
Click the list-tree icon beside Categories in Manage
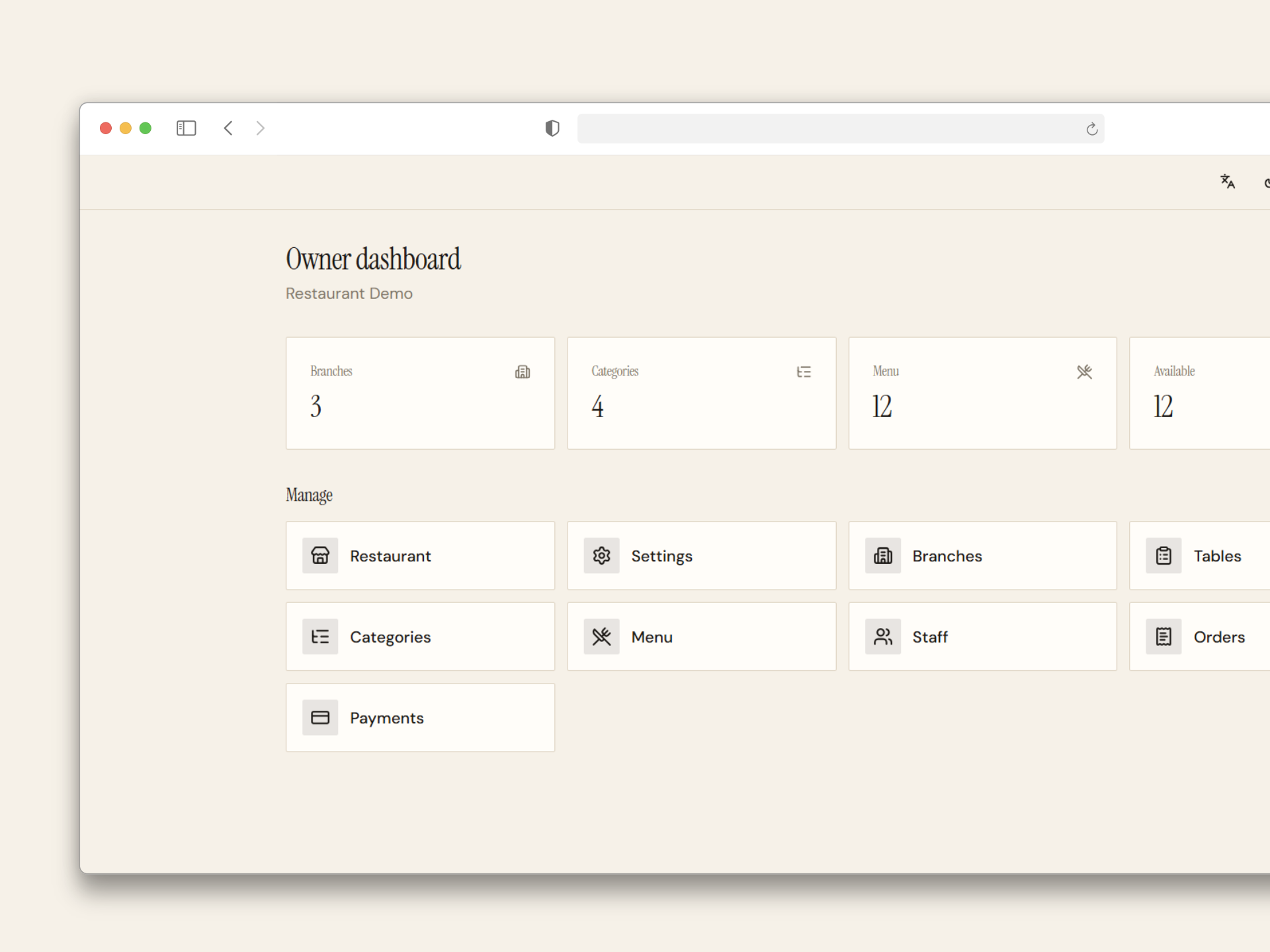[320, 637]
